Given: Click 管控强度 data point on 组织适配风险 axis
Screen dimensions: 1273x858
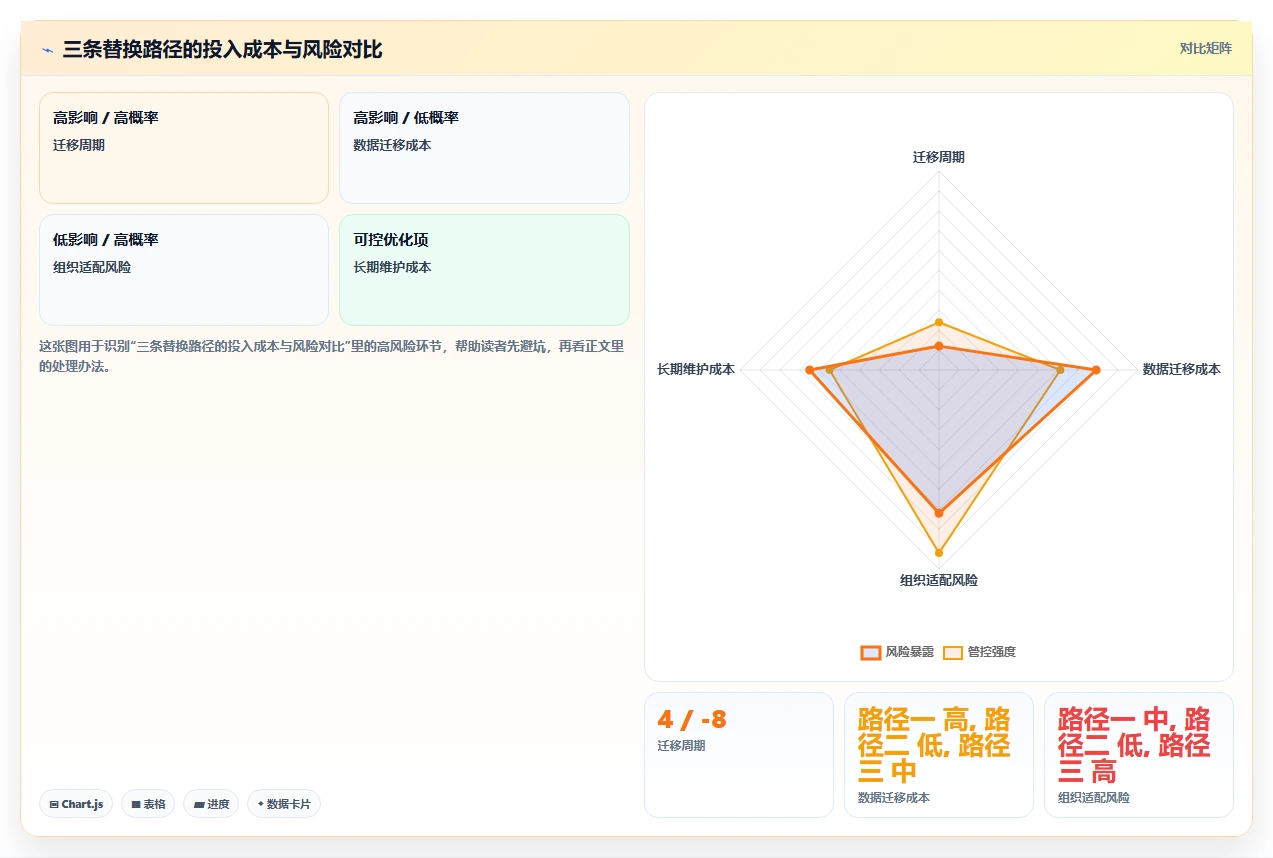Looking at the screenshot, I should [939, 552].
